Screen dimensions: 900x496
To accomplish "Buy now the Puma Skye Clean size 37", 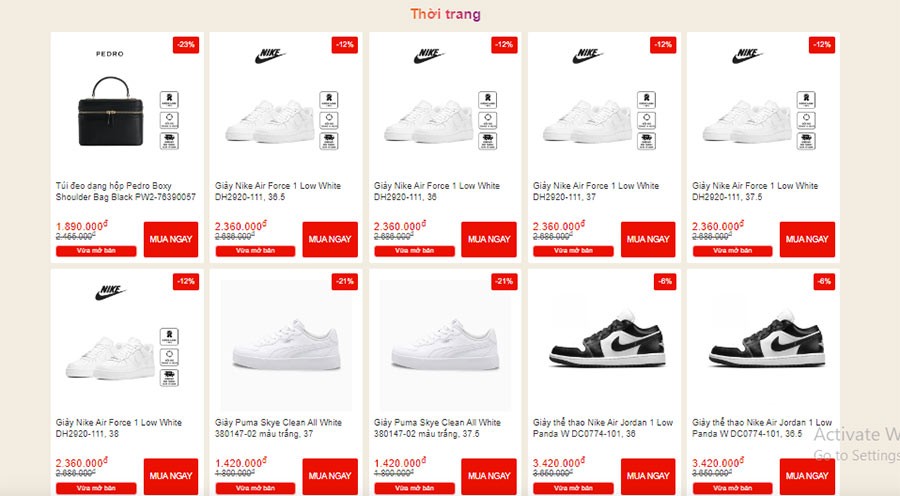I will 330,476.
